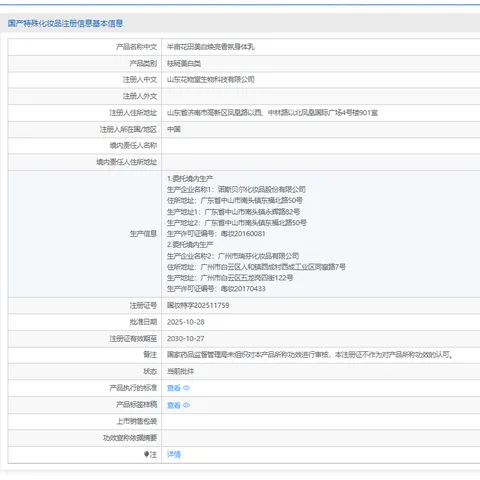480x480 pixels.
Task: Click the 注册人住所地址 label
Action: point(133,113)
